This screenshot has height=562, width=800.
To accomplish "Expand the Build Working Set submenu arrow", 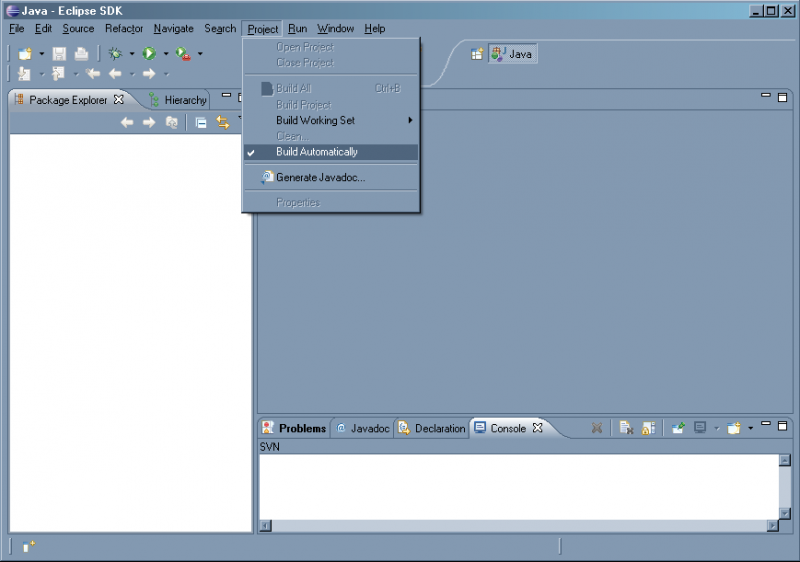I will (410, 120).
